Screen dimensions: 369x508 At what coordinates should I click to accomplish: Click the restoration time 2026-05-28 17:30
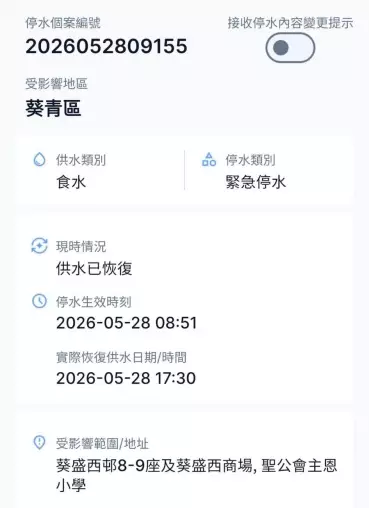tap(126, 378)
